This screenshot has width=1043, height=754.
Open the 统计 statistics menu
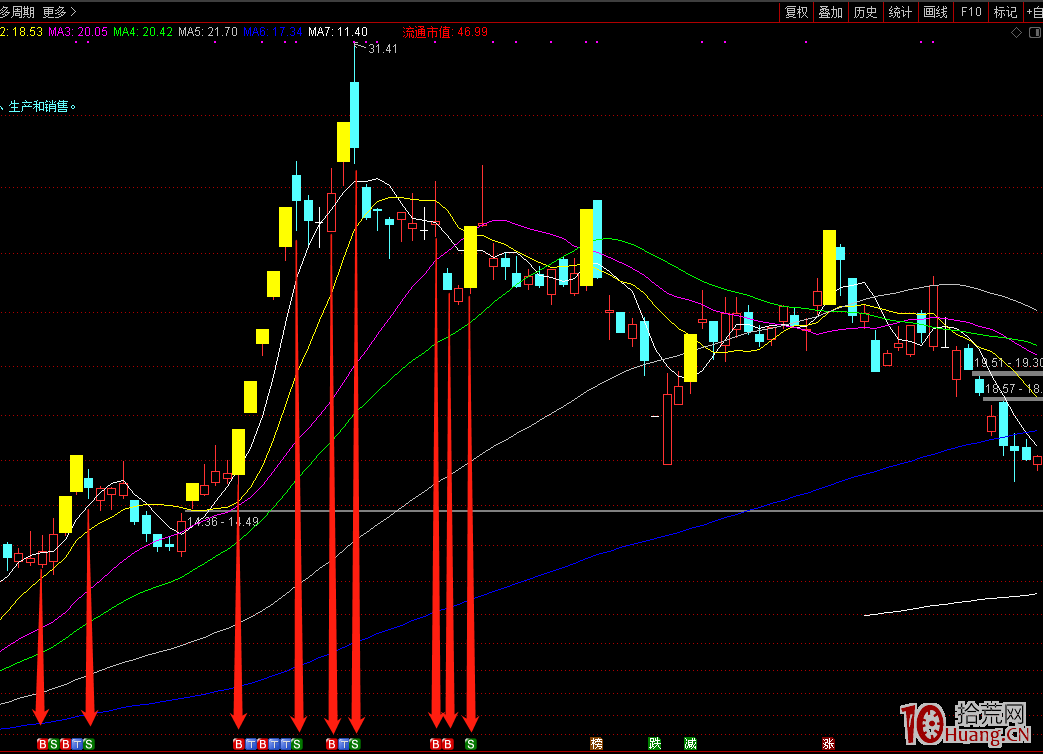coord(900,12)
